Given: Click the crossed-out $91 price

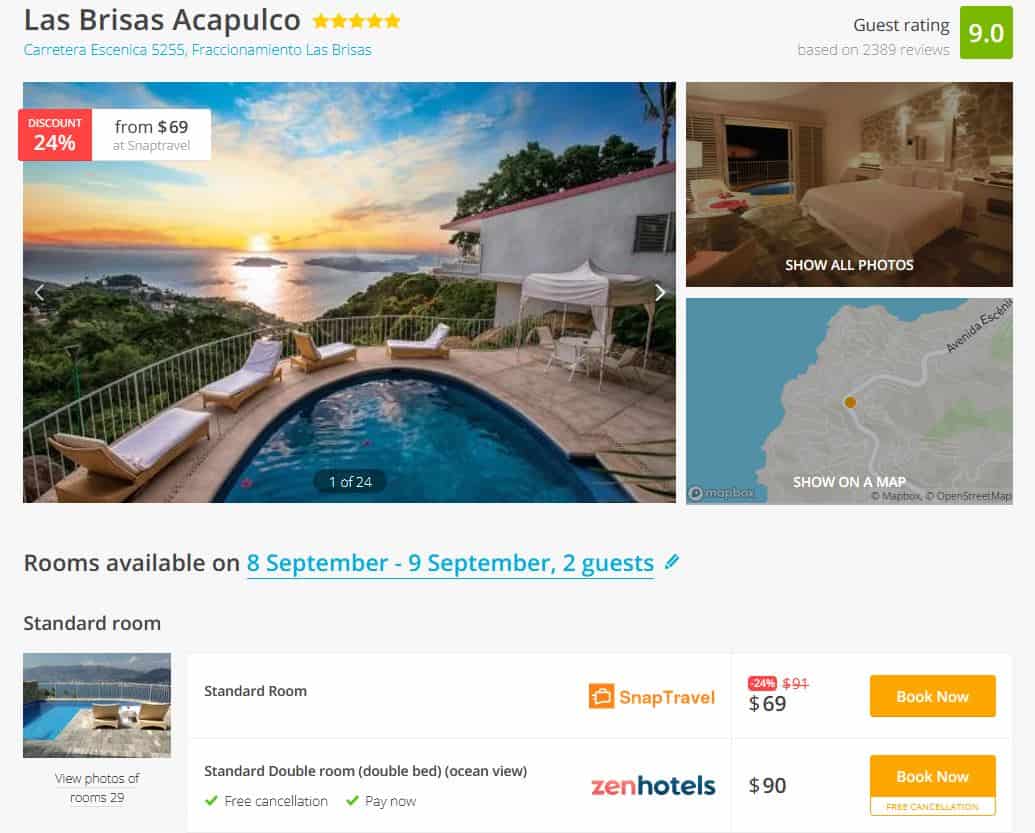Looking at the screenshot, I should (x=795, y=684).
